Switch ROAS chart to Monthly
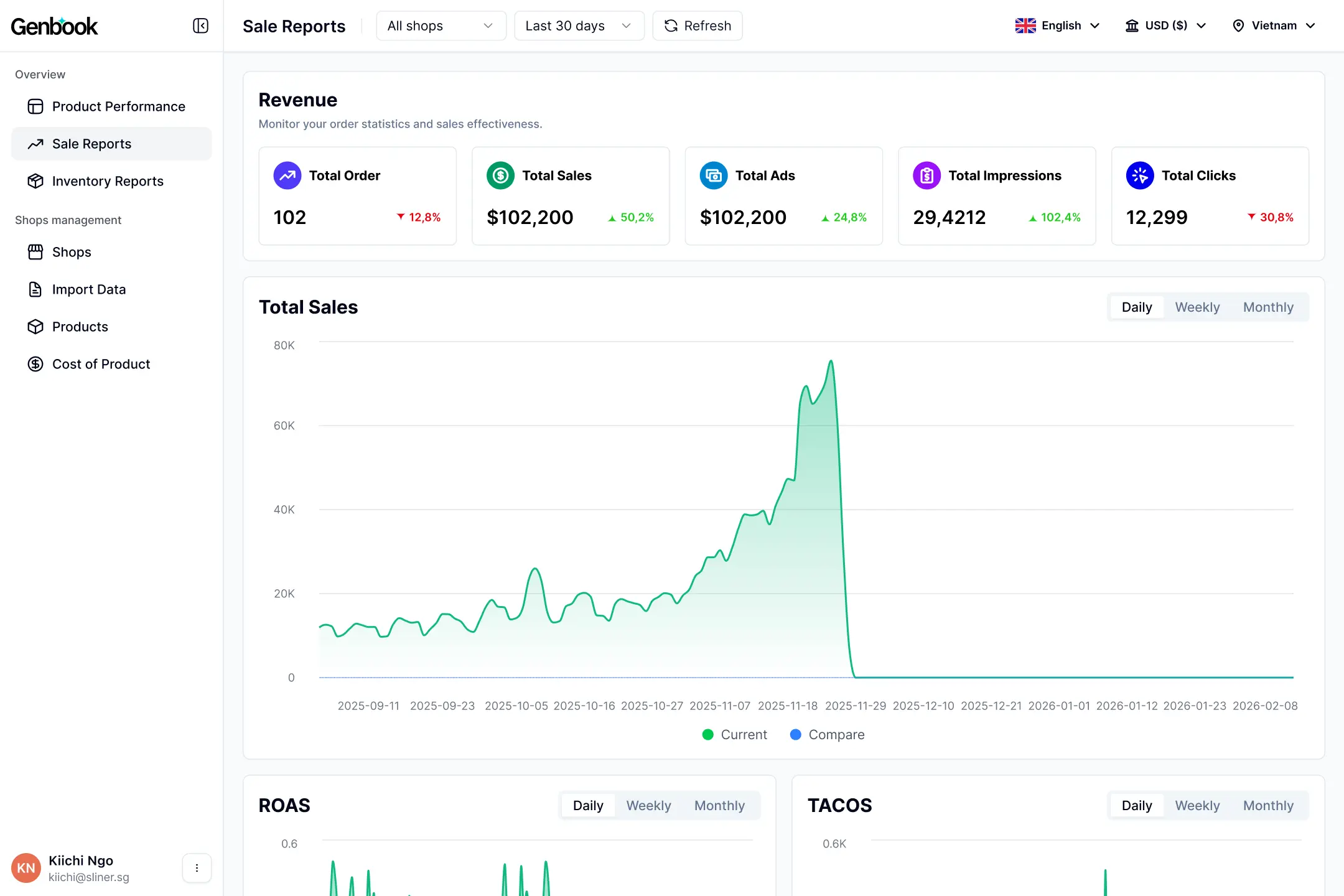Image resolution: width=1344 pixels, height=896 pixels. coord(719,806)
